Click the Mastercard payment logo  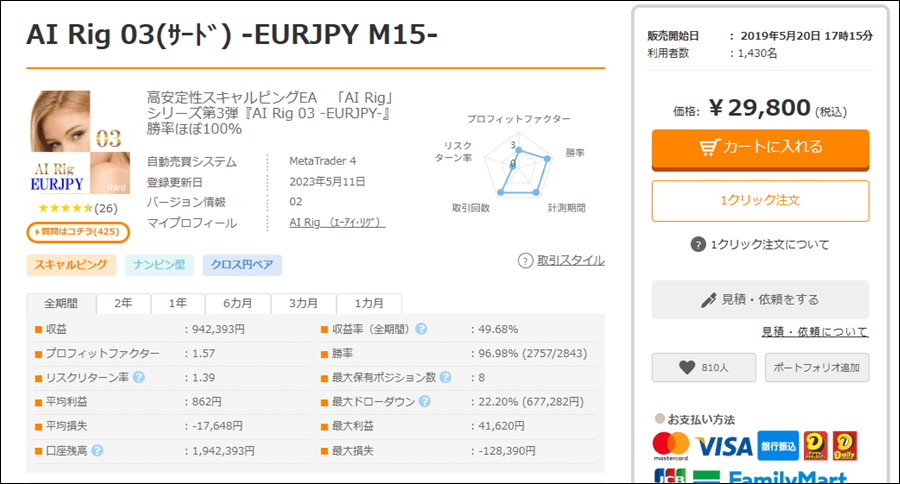click(x=671, y=446)
